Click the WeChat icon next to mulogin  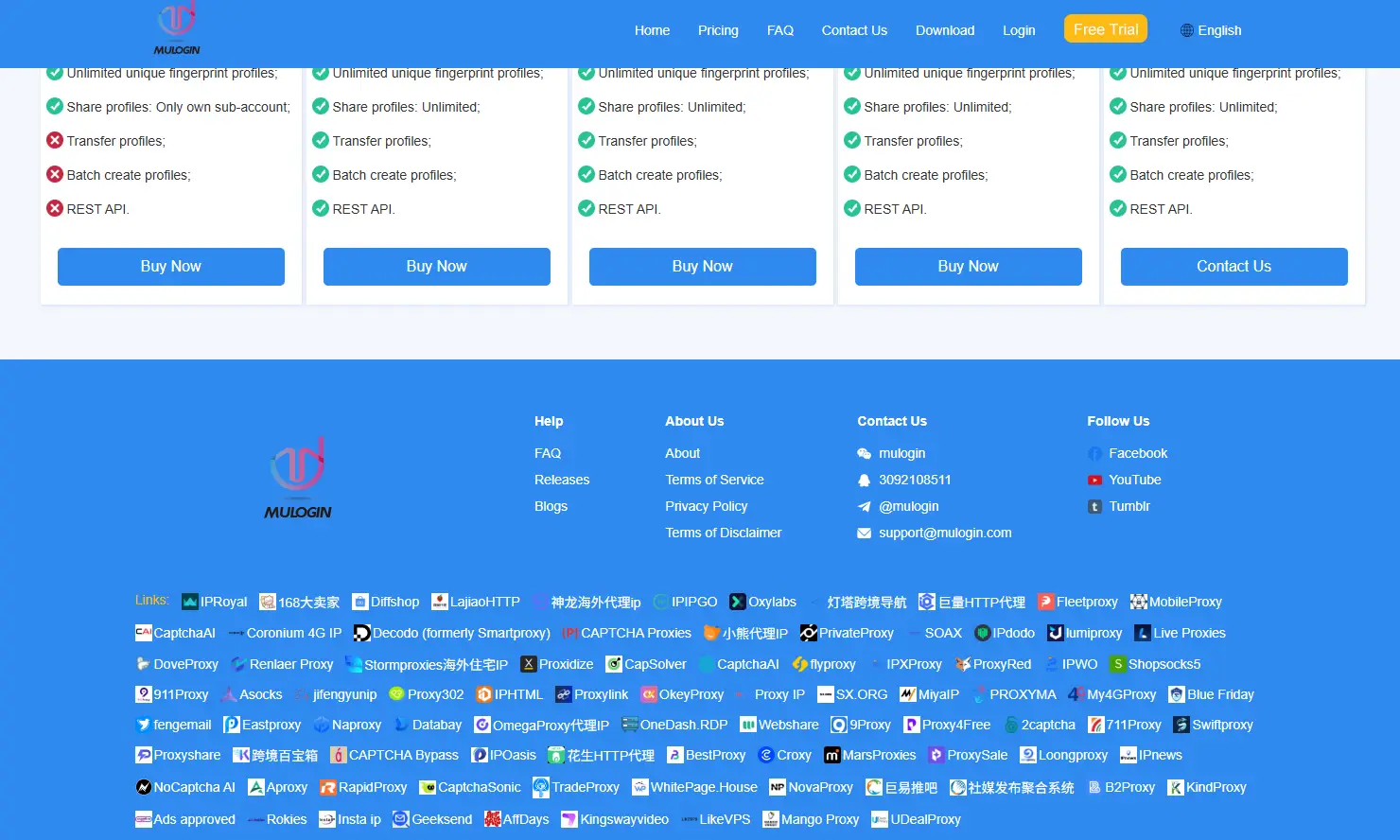[864, 454]
